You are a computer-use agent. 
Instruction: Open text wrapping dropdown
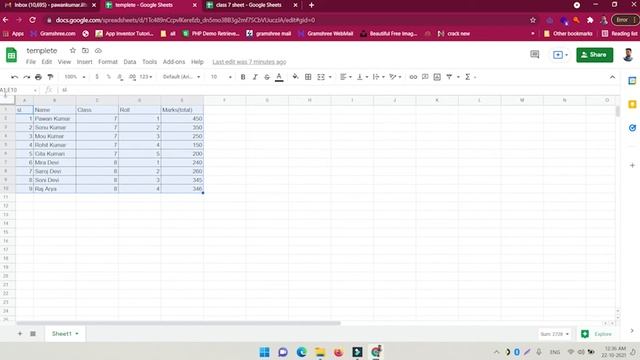tap(378, 77)
